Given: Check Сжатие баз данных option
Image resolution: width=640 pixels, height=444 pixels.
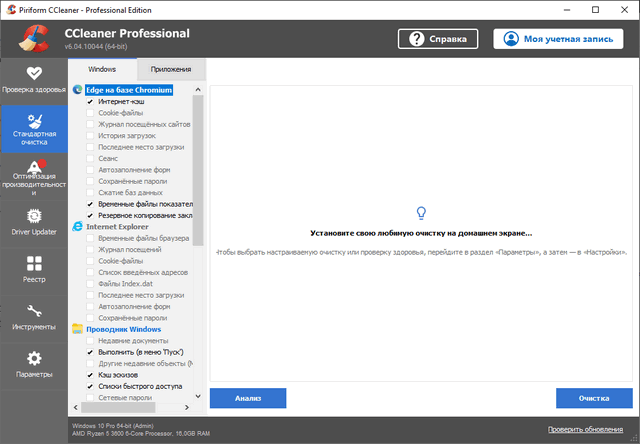Looking at the screenshot, I should coord(90,193).
